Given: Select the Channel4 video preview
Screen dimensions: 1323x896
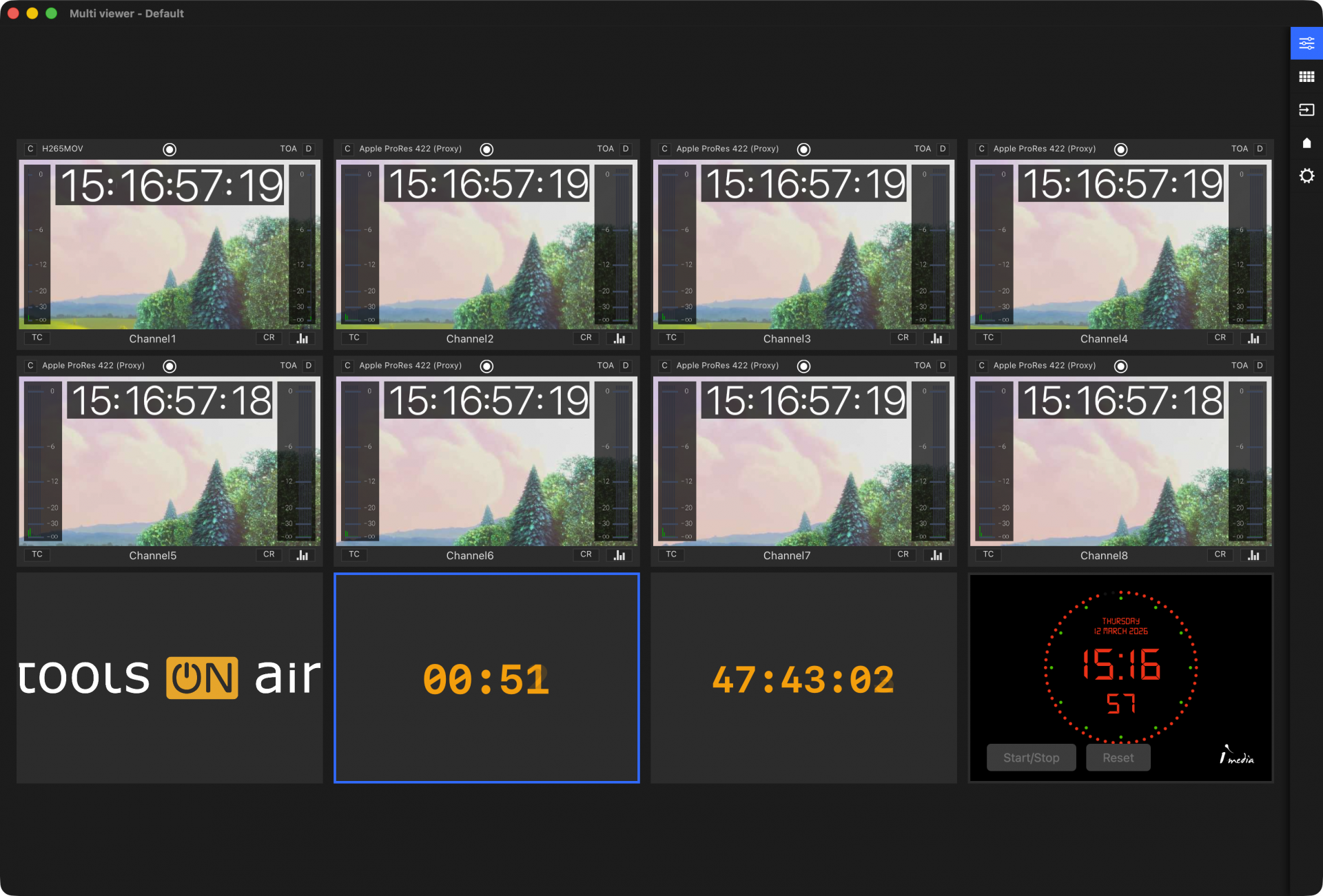Looking at the screenshot, I should click(1120, 244).
